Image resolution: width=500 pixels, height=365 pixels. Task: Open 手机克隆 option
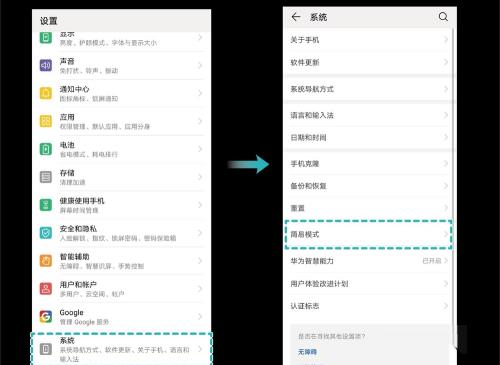(x=368, y=164)
